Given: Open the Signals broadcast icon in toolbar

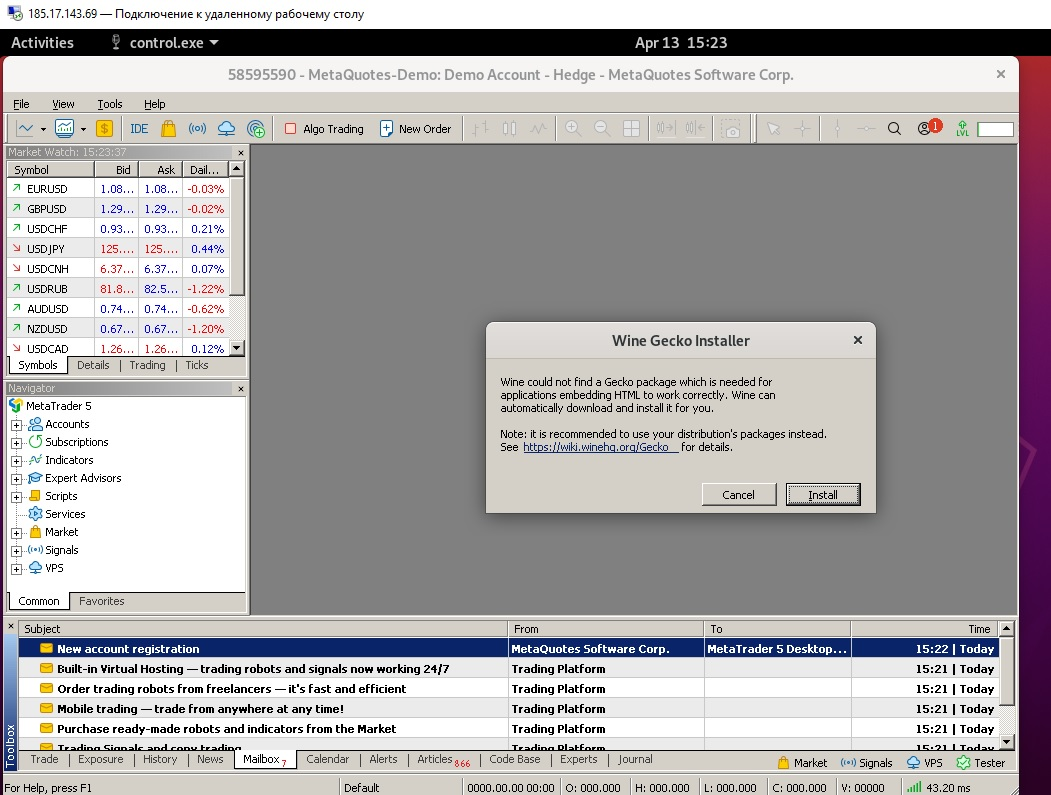Looking at the screenshot, I should pyautogui.click(x=197, y=128).
